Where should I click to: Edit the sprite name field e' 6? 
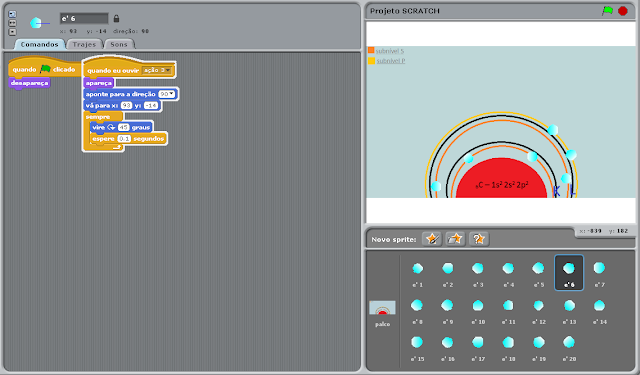point(84,18)
